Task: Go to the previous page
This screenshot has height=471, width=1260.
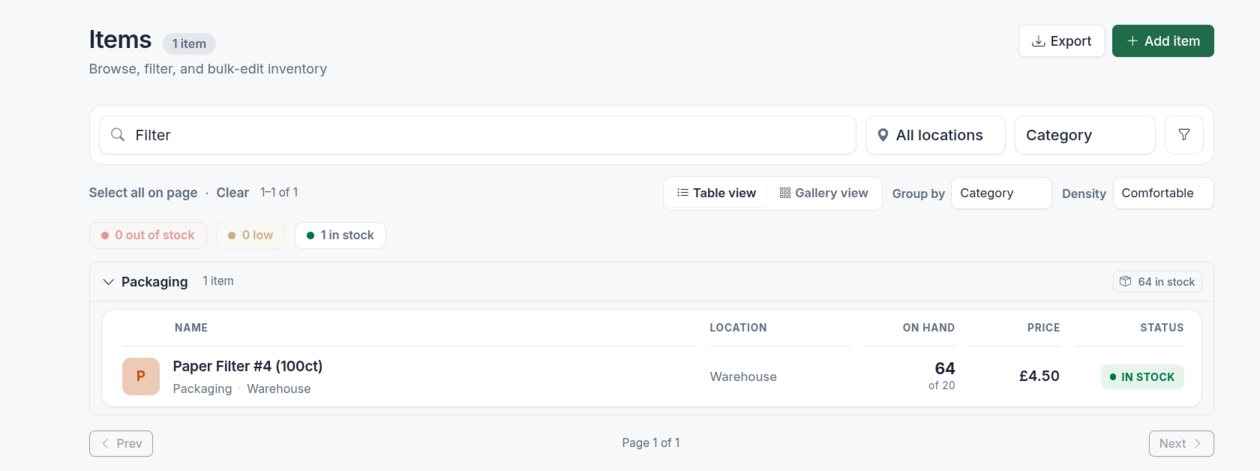Action: 121,443
